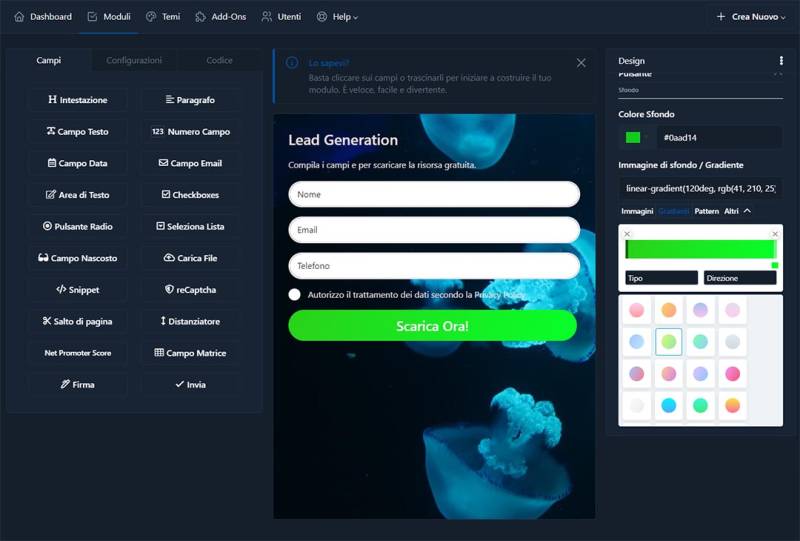Add a Campo Testo field

point(78,131)
